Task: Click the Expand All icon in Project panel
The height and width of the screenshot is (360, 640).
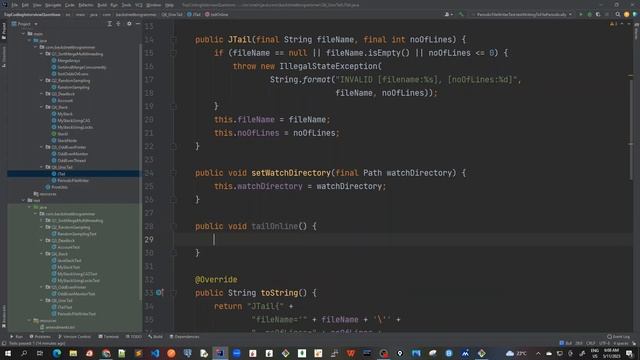Action: coord(110,24)
